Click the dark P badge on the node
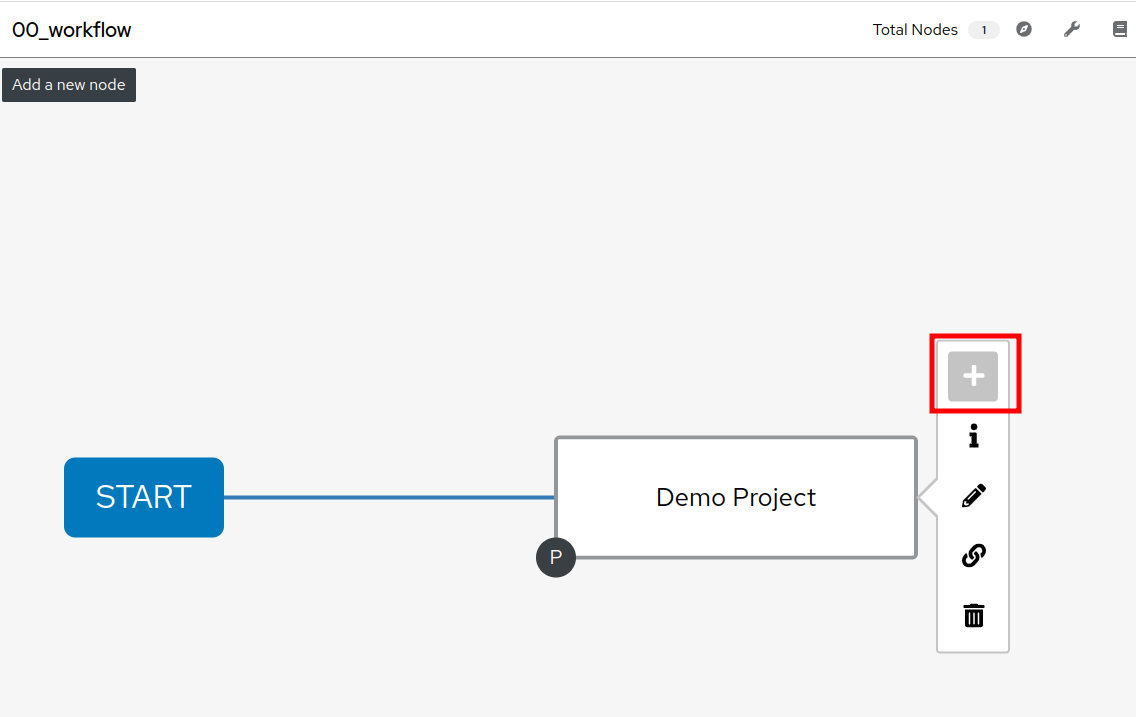The height and width of the screenshot is (717, 1136). pos(556,557)
